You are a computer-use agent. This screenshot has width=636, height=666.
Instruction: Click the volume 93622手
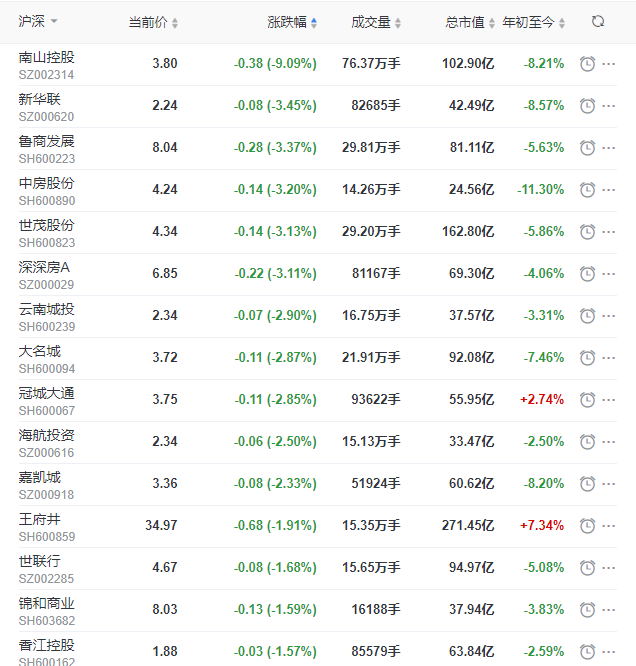coord(376,399)
